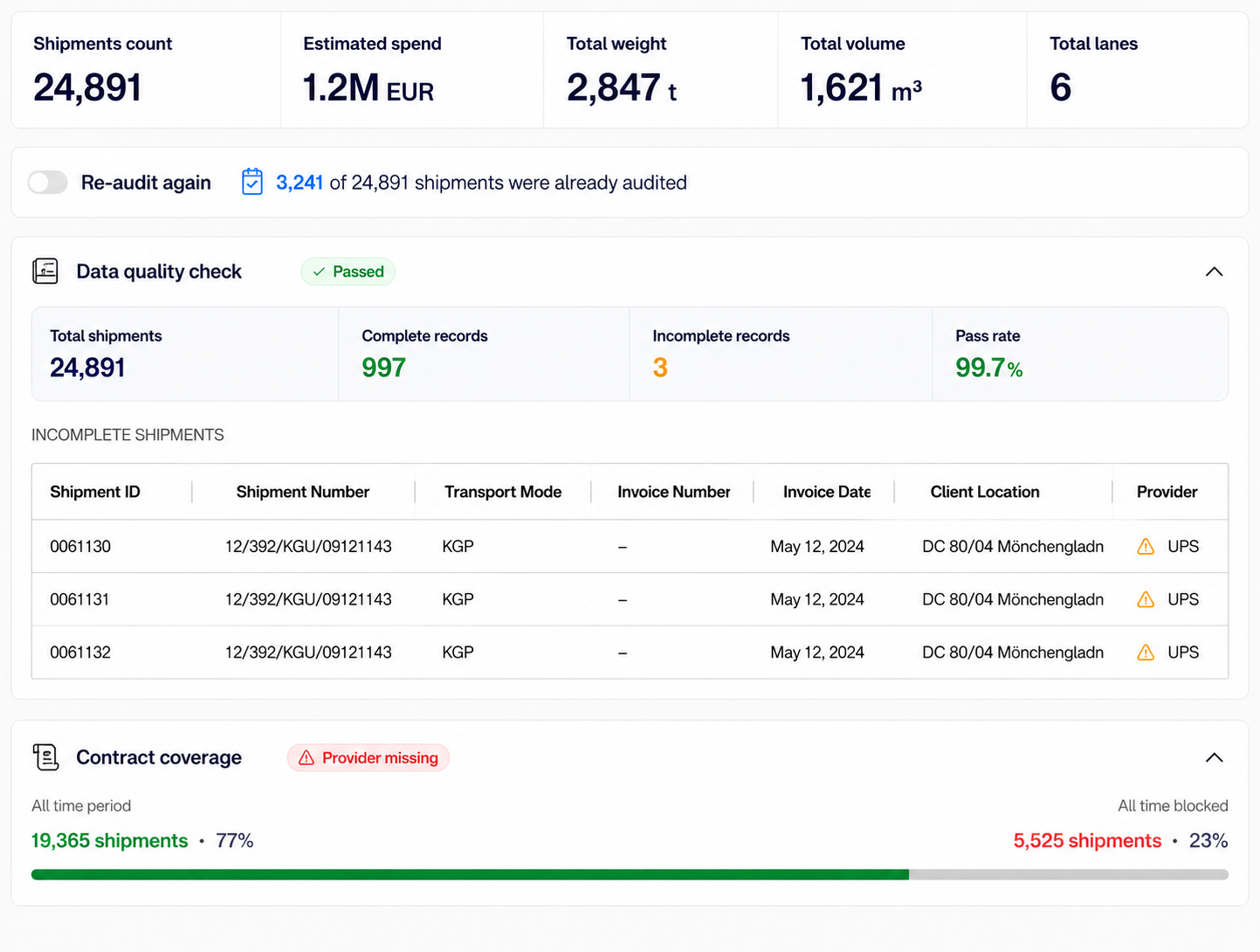The height and width of the screenshot is (952, 1260).
Task: Open the 3,241 audited shipments link
Action: [300, 183]
